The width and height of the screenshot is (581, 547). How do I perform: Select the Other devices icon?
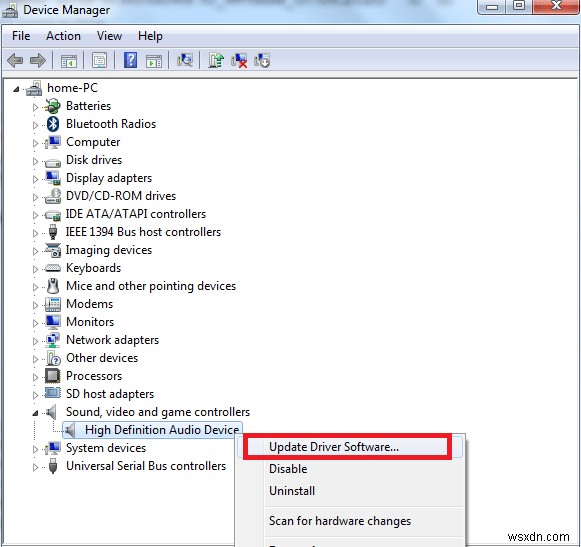53,358
